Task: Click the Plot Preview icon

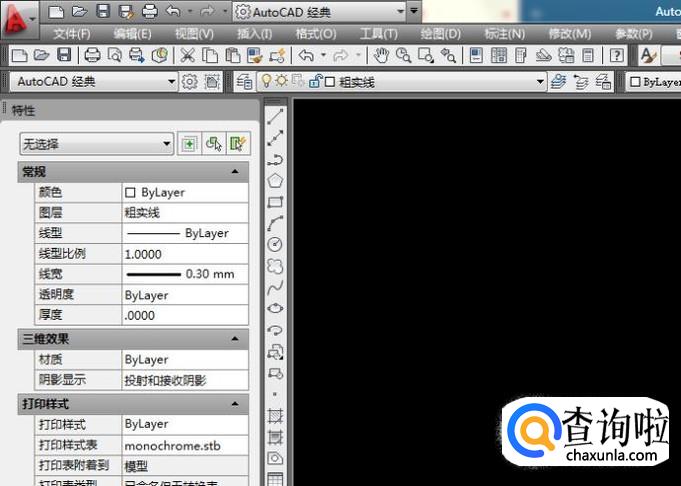Action: click(115, 55)
